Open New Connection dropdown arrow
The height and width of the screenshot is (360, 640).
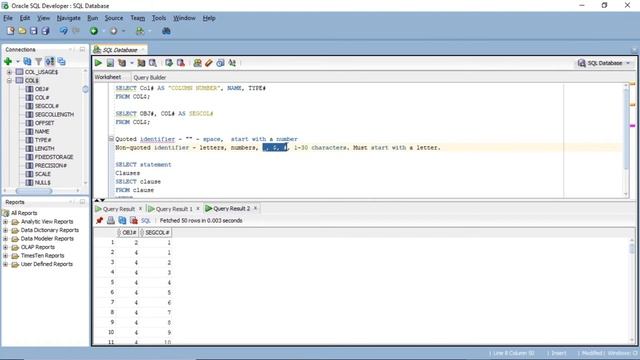click(18, 62)
